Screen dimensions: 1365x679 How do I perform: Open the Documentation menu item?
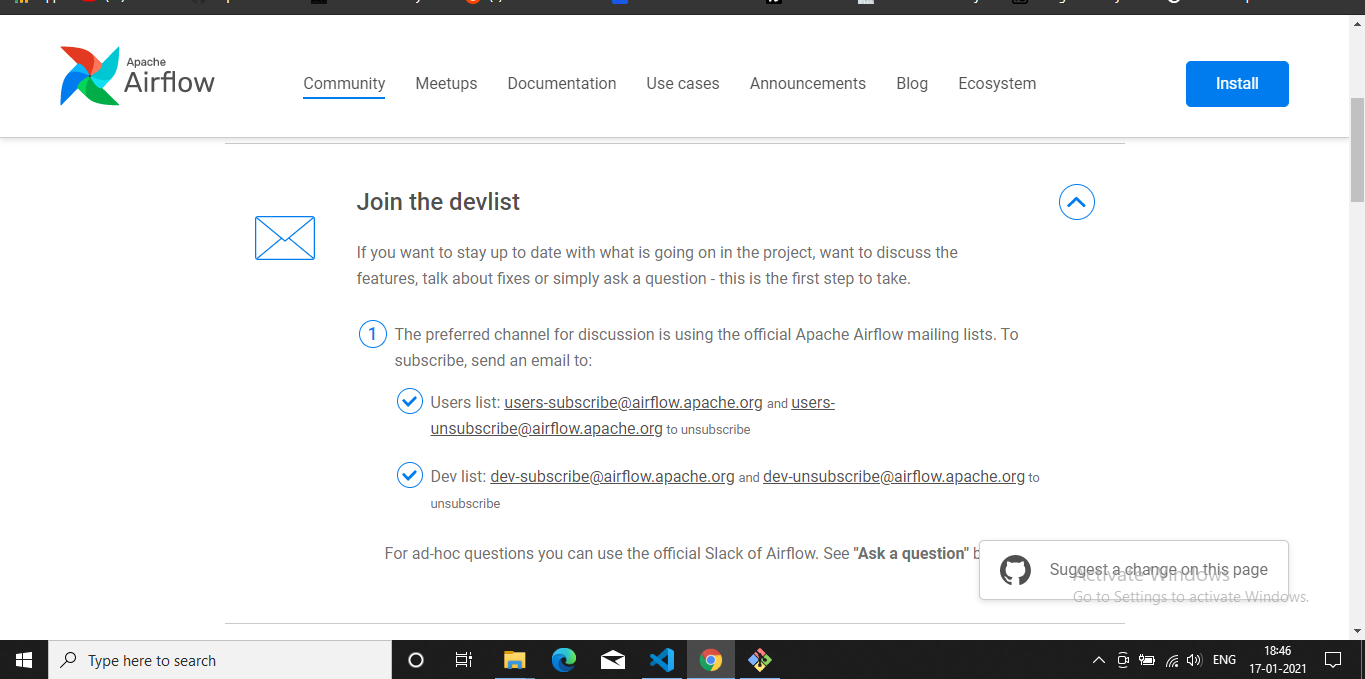(x=562, y=84)
